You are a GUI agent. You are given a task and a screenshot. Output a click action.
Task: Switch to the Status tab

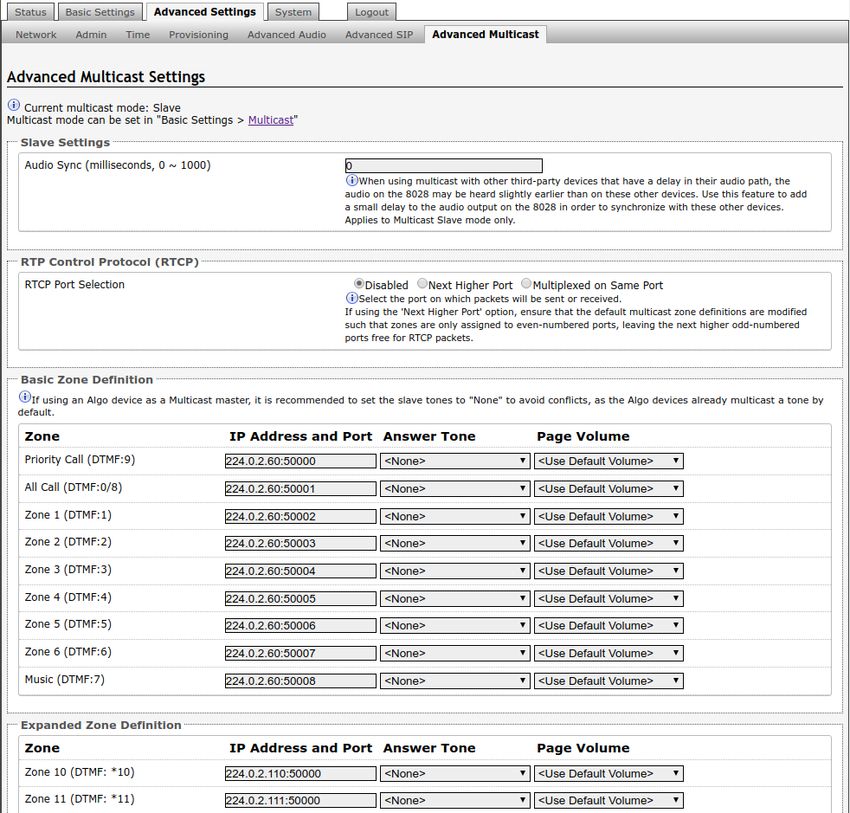(30, 12)
